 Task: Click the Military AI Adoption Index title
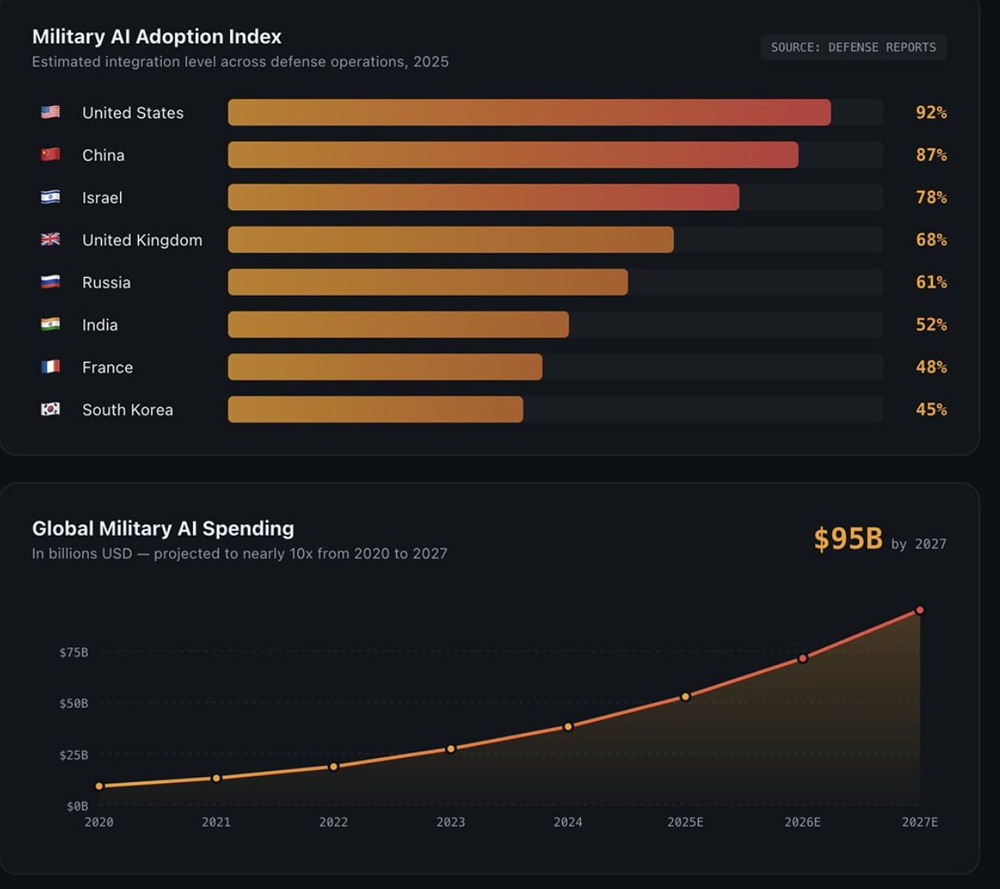(x=157, y=37)
